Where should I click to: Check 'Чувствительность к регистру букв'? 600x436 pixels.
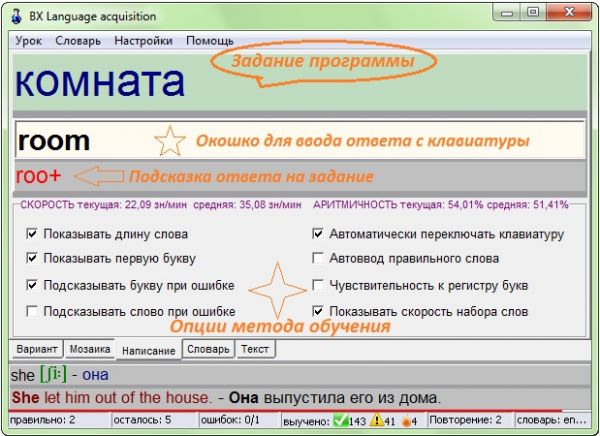pos(318,285)
